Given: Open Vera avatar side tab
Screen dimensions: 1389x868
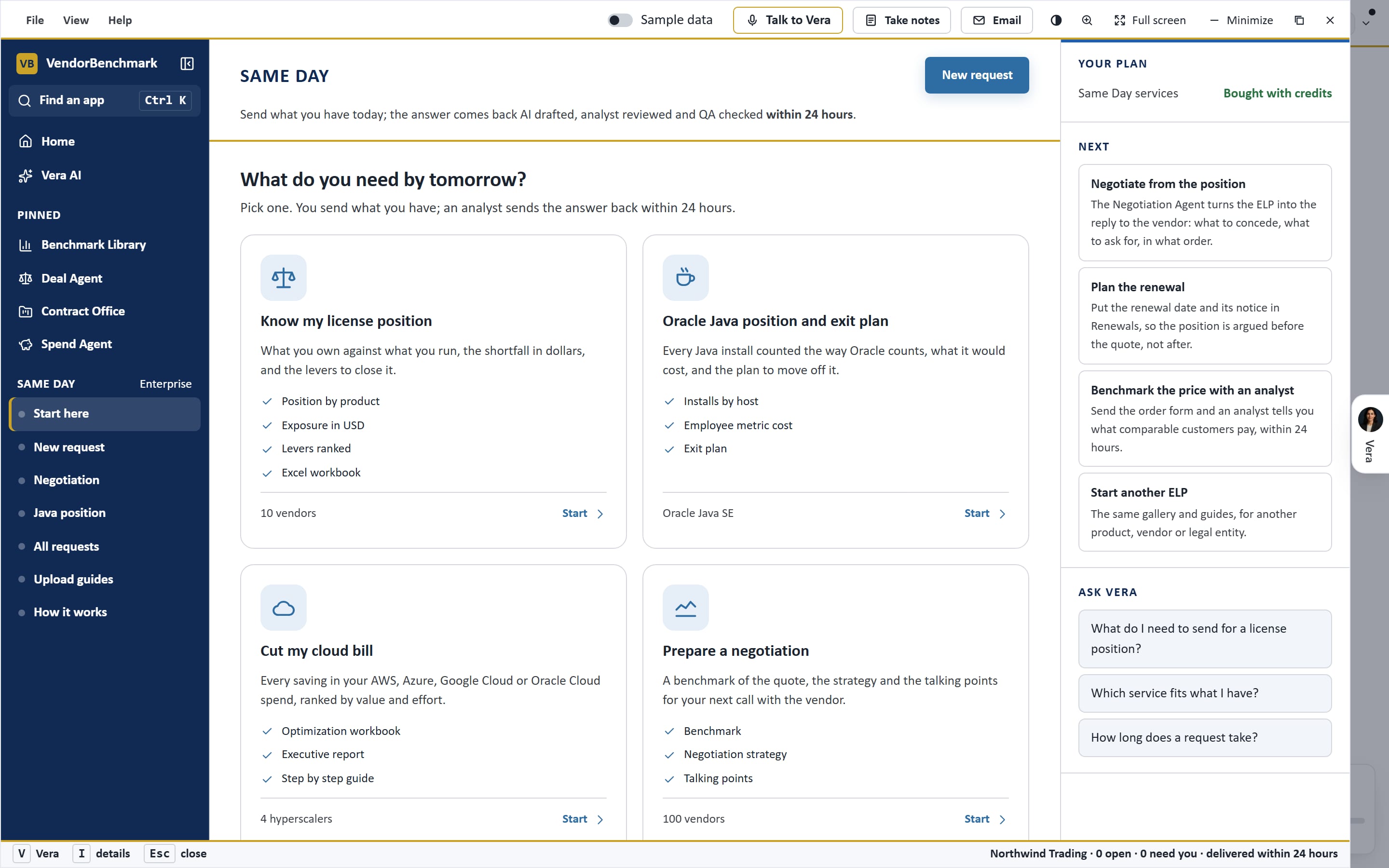Looking at the screenshot, I should pyautogui.click(x=1370, y=434).
